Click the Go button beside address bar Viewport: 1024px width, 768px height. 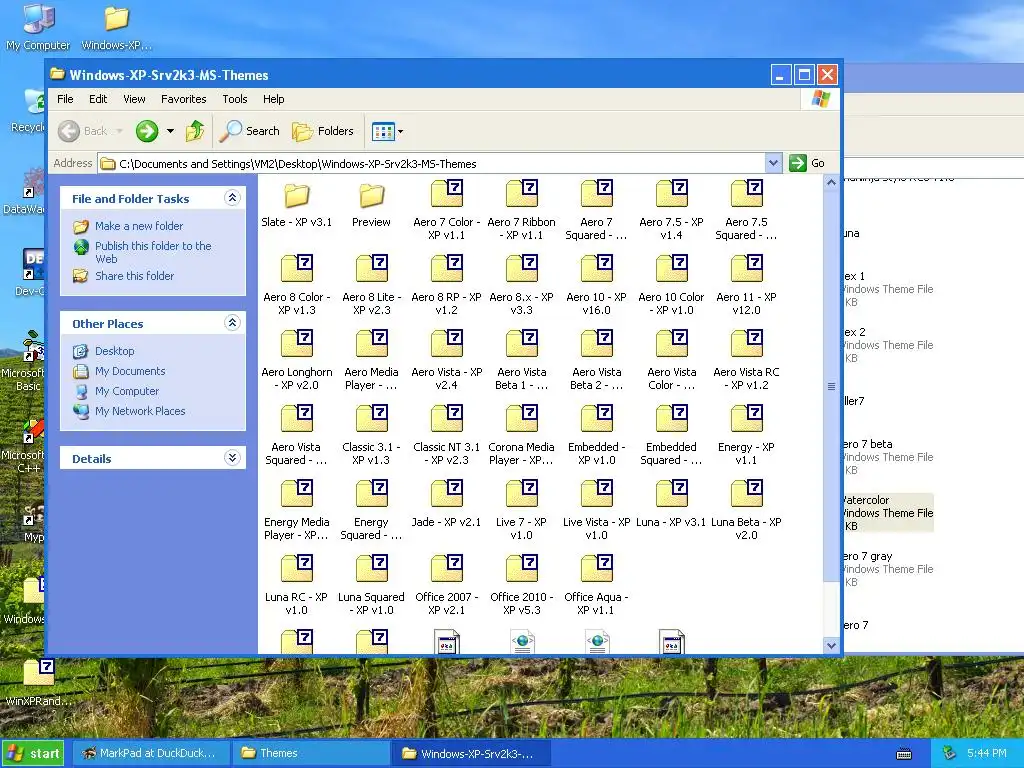[808, 163]
